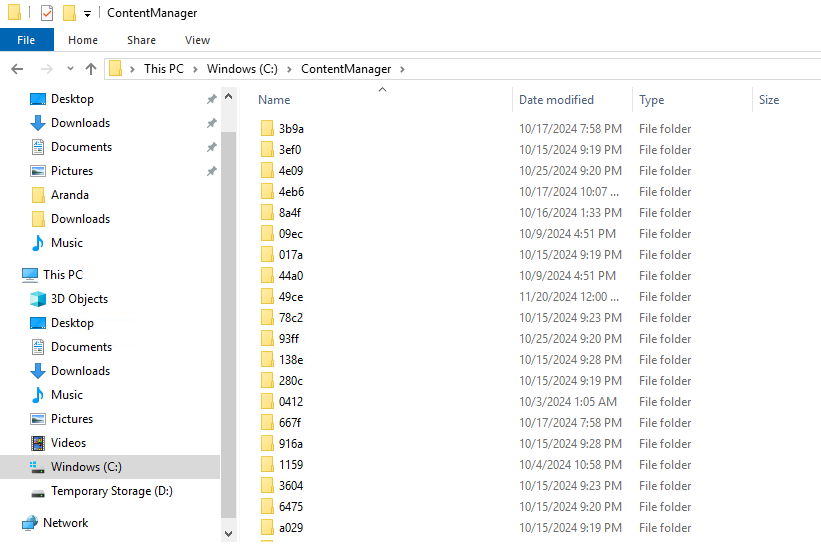The height and width of the screenshot is (546, 821).
Task: Select the 916a folder icon
Action: pyautogui.click(x=267, y=443)
